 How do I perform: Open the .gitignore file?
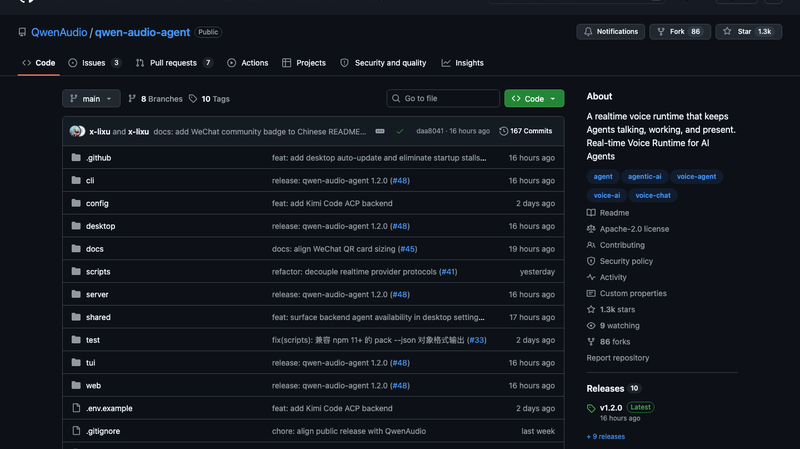tap(103, 431)
